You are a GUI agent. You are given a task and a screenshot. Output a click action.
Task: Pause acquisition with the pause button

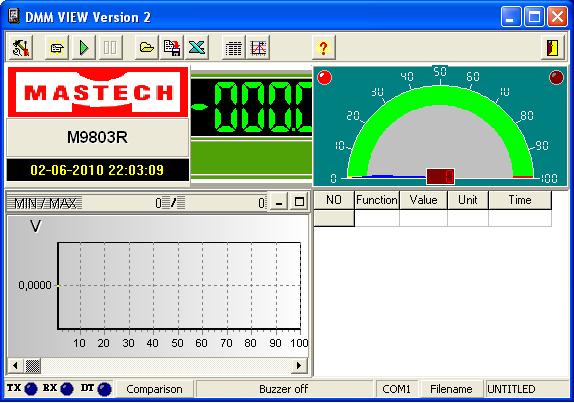(110, 47)
